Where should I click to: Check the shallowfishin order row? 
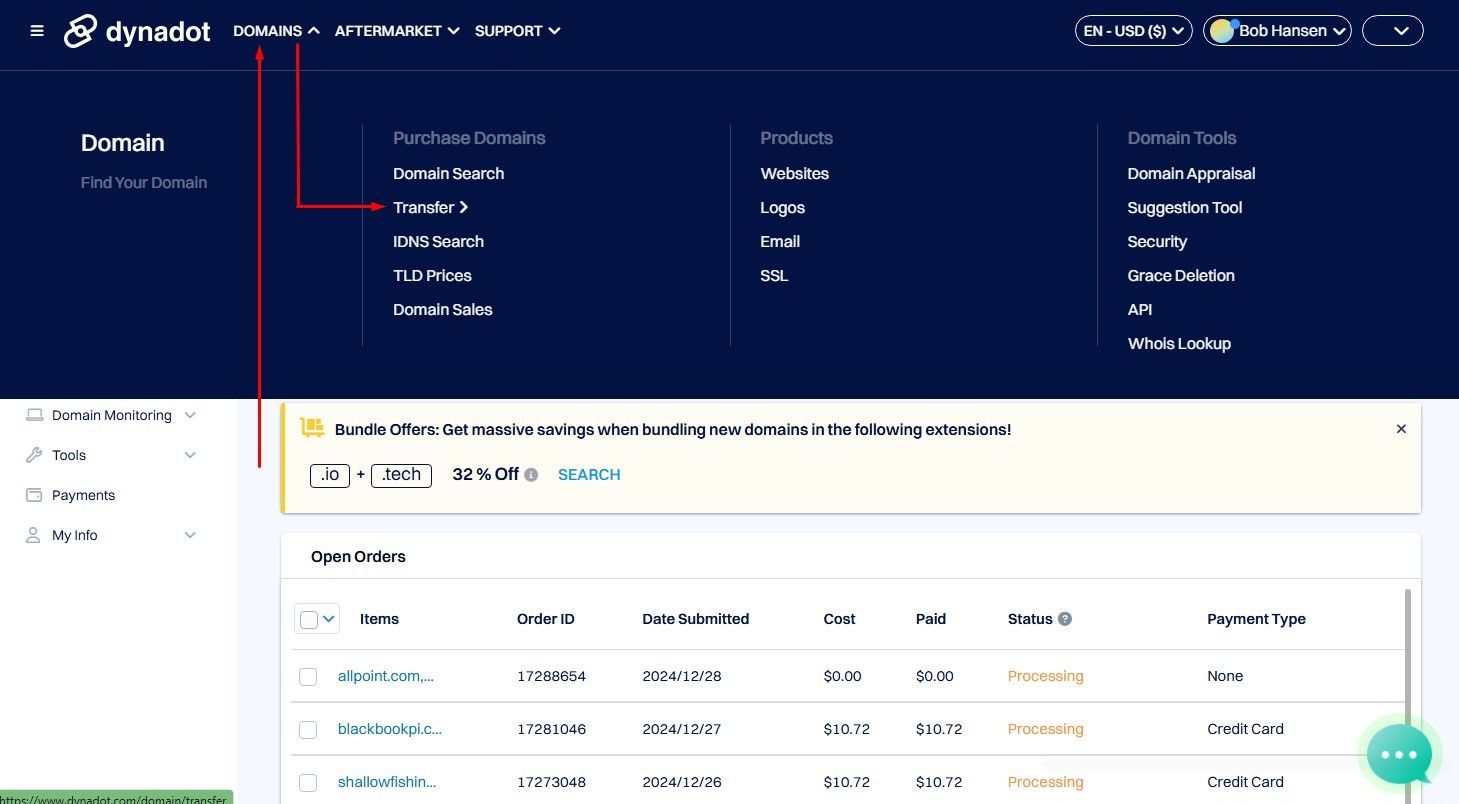coord(308,783)
